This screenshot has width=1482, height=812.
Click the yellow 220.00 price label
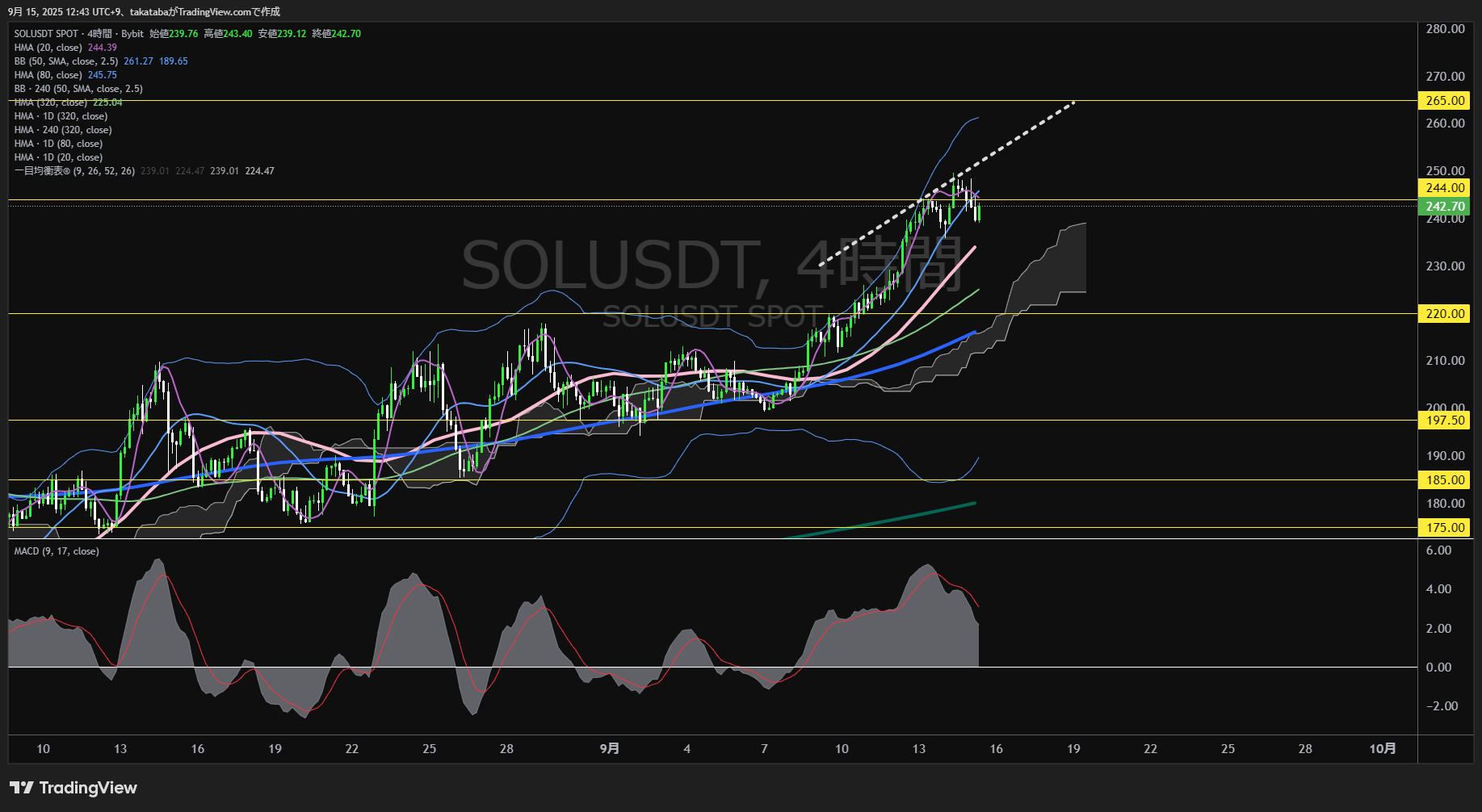coord(1445,314)
